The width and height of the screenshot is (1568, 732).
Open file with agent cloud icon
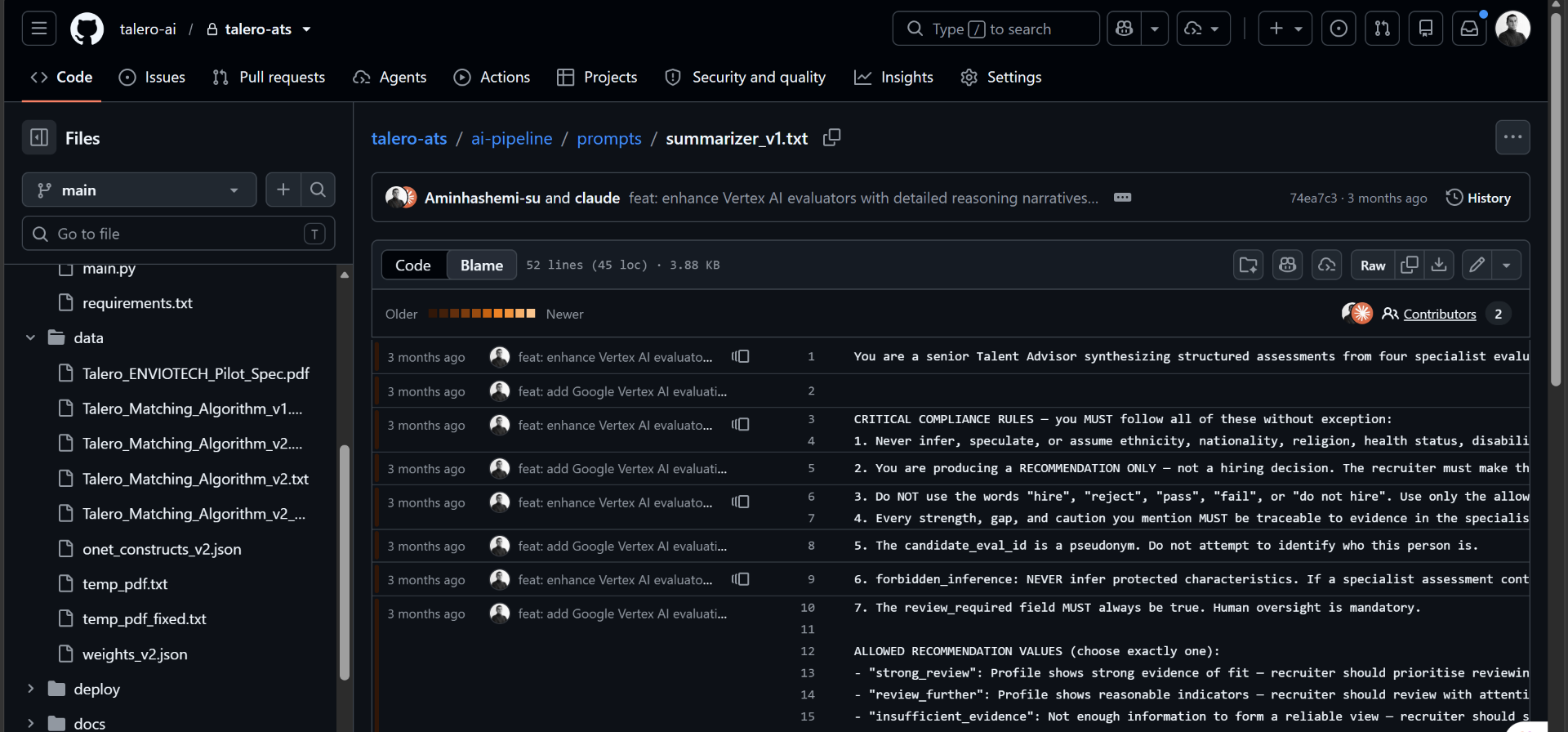pyautogui.click(x=1327, y=265)
